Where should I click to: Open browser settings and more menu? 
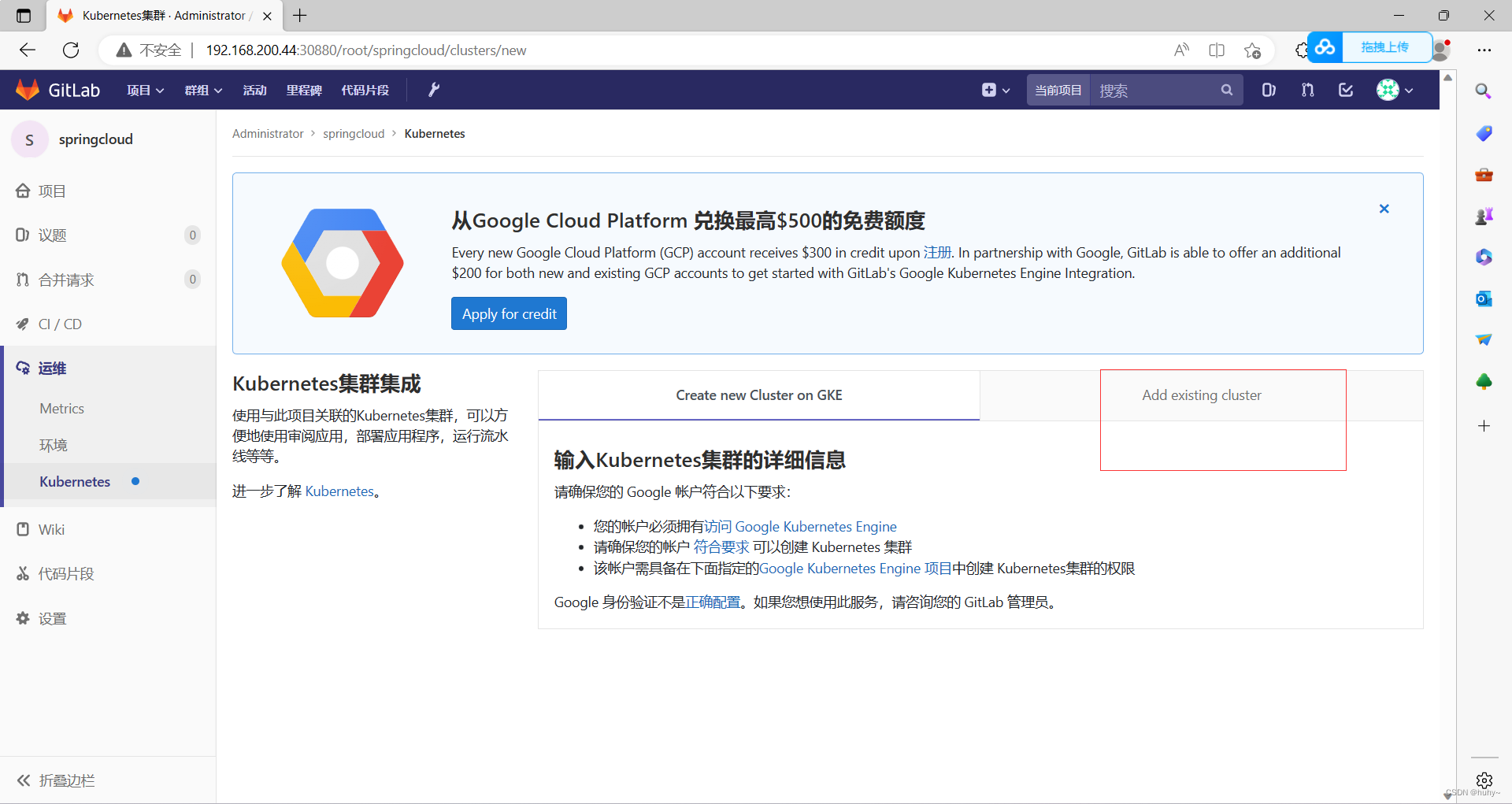click(x=1484, y=50)
